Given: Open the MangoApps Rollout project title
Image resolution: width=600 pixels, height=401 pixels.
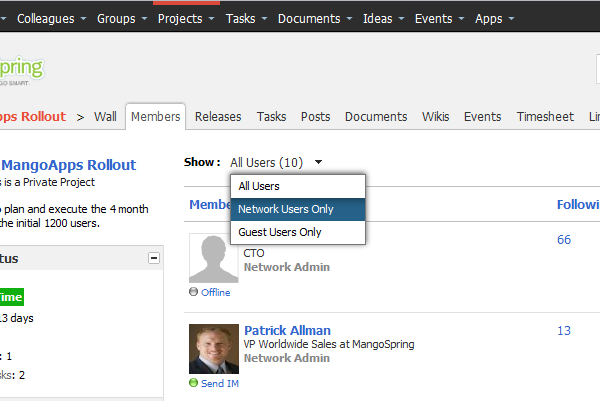Looking at the screenshot, I should click(x=69, y=165).
